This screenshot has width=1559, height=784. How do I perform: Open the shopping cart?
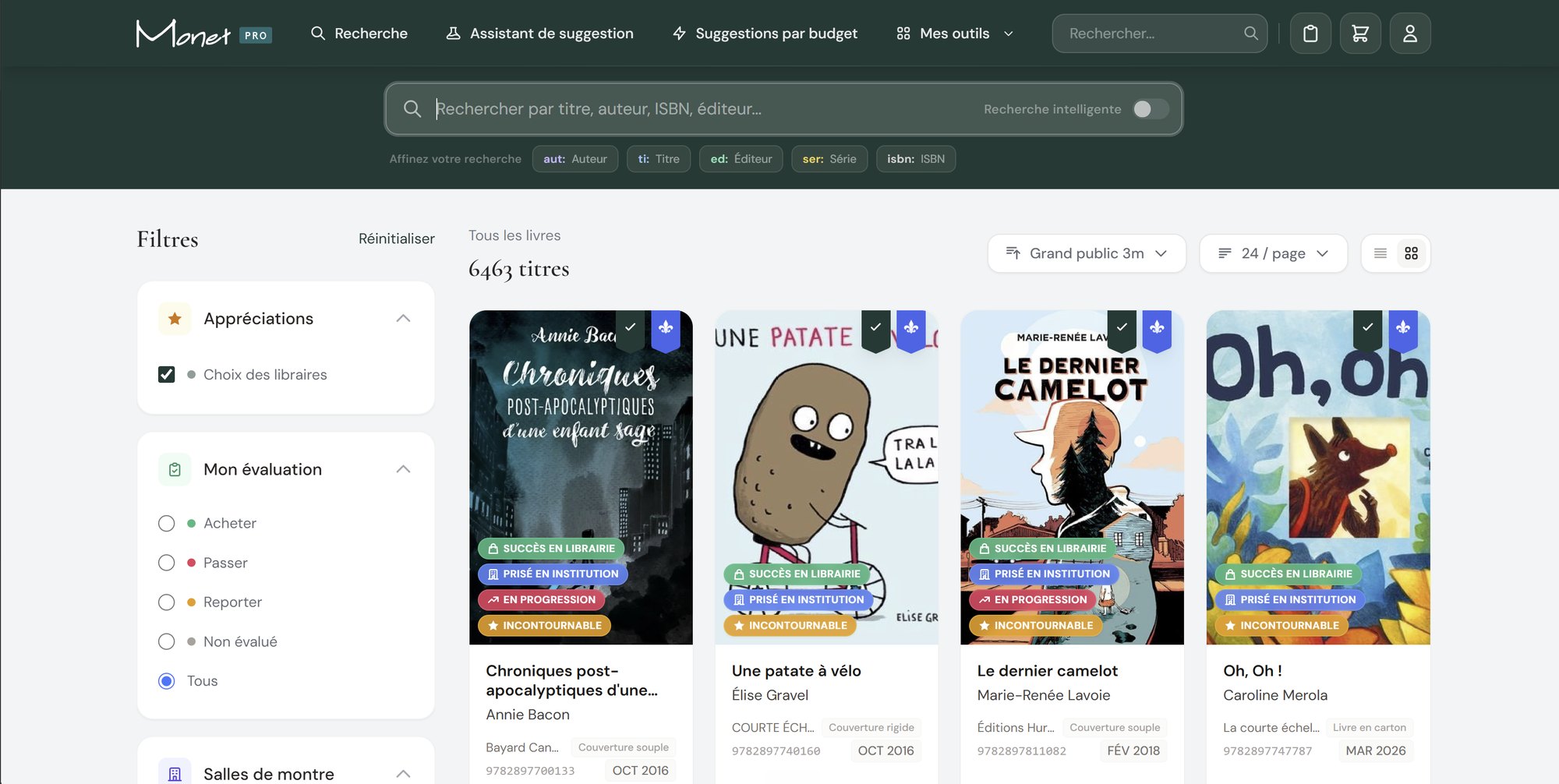tap(1360, 34)
